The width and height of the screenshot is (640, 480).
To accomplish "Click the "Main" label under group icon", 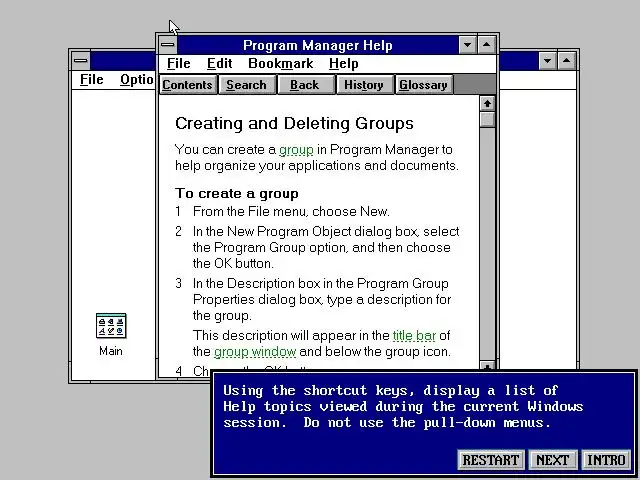I will [111, 351].
